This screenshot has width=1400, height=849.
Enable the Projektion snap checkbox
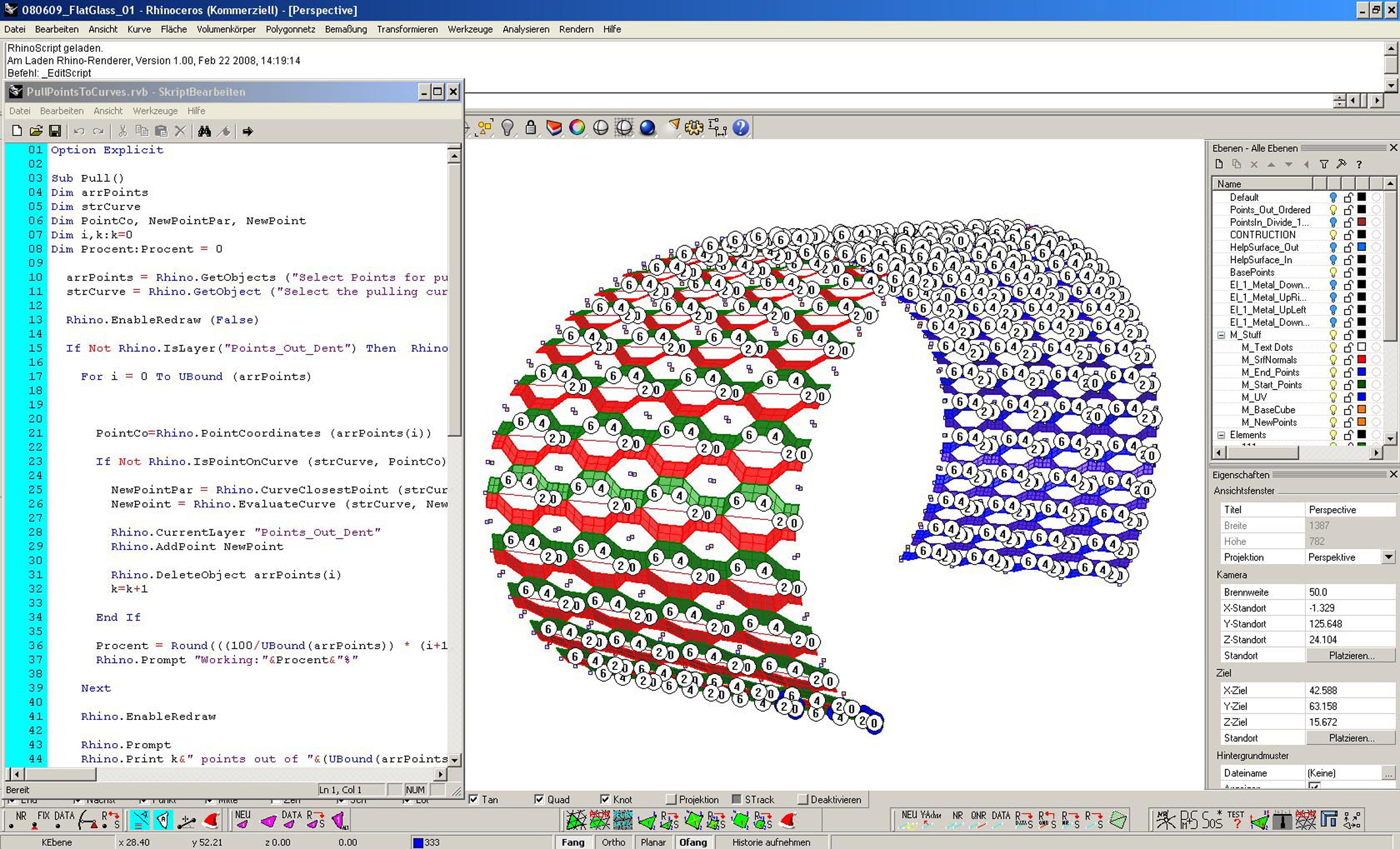click(x=671, y=800)
